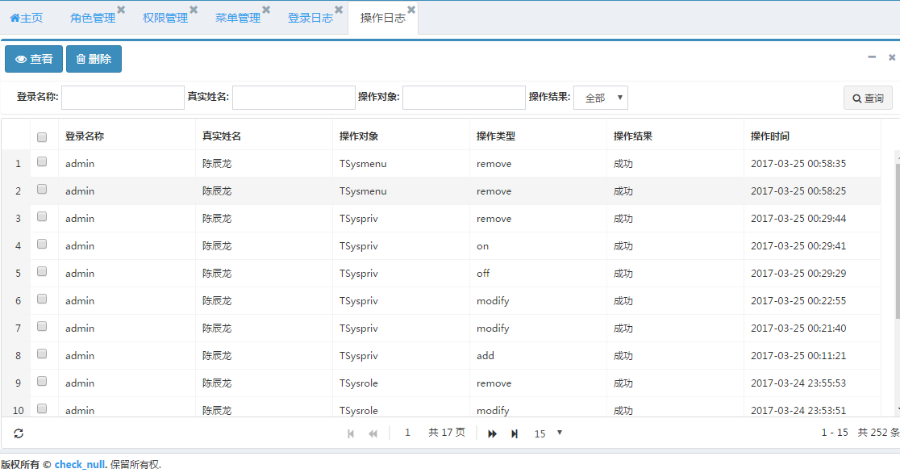Toggle the select-all checkbox in the header
Image resolution: width=900 pixels, height=473 pixels.
42,137
